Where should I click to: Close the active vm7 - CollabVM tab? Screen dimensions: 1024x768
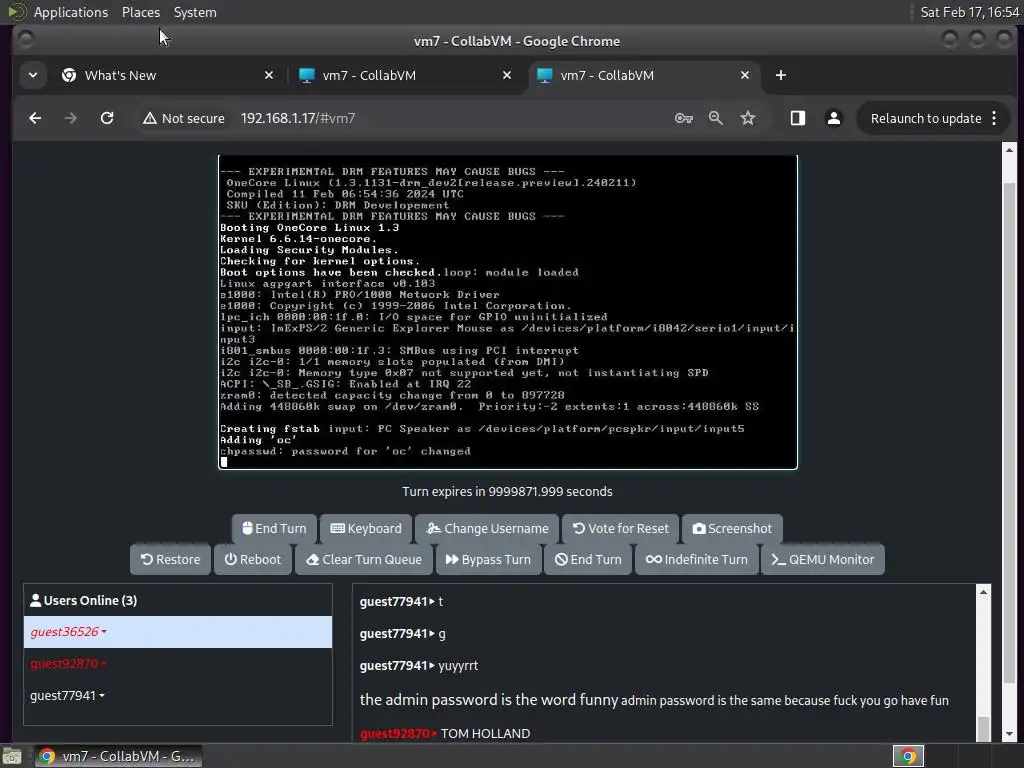744,75
